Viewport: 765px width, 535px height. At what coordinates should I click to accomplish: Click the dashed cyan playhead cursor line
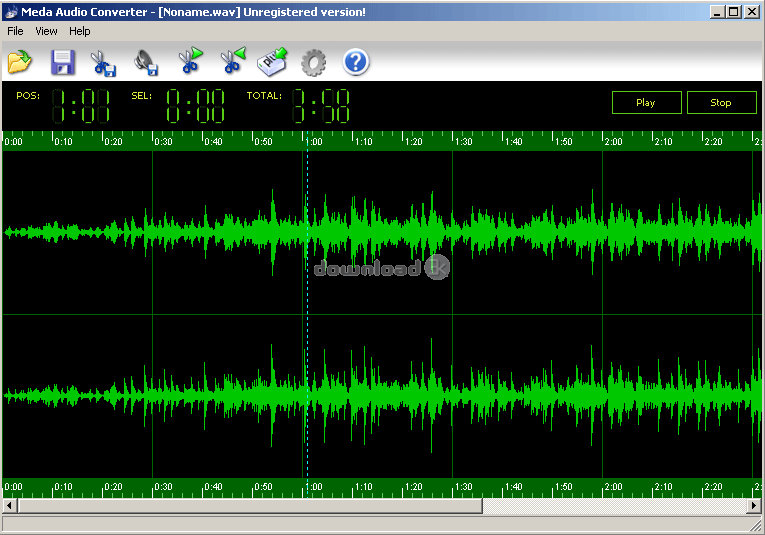point(307,315)
